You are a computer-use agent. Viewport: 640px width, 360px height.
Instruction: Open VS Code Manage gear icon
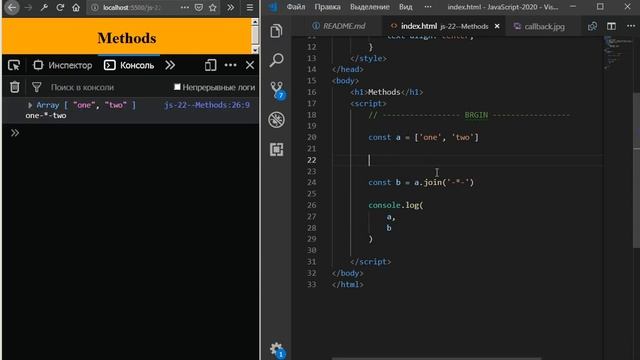pos(277,350)
